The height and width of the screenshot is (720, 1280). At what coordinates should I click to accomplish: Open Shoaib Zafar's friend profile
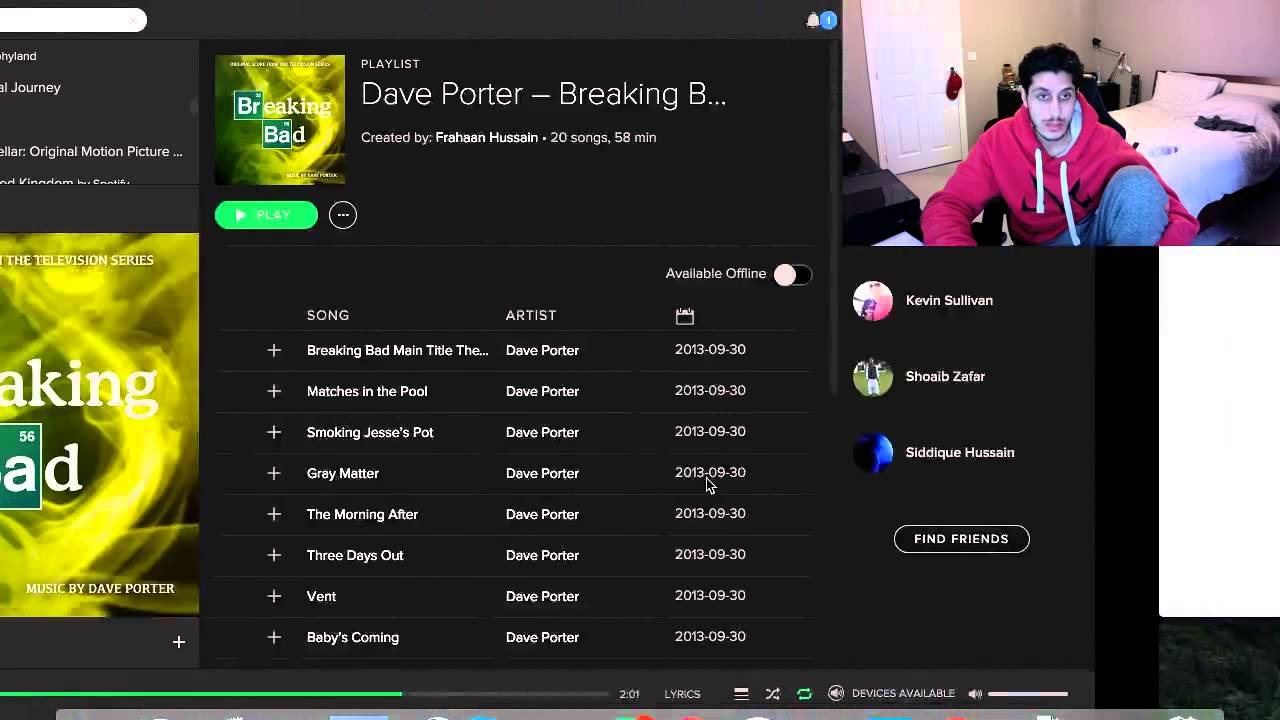click(945, 376)
